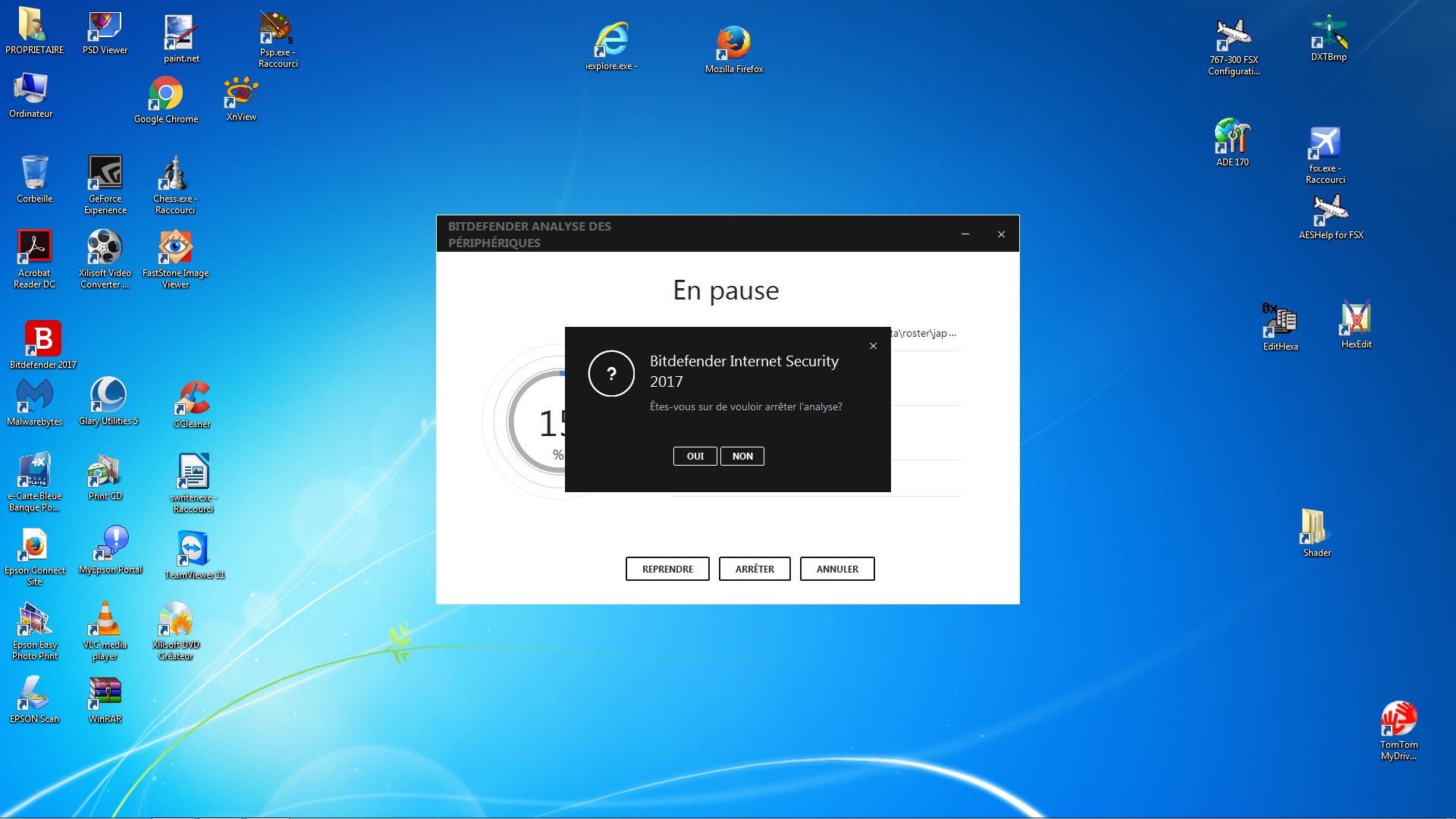Close the Bitdefender Internet Security confirmation dialog
1456x819 pixels.
click(x=873, y=346)
